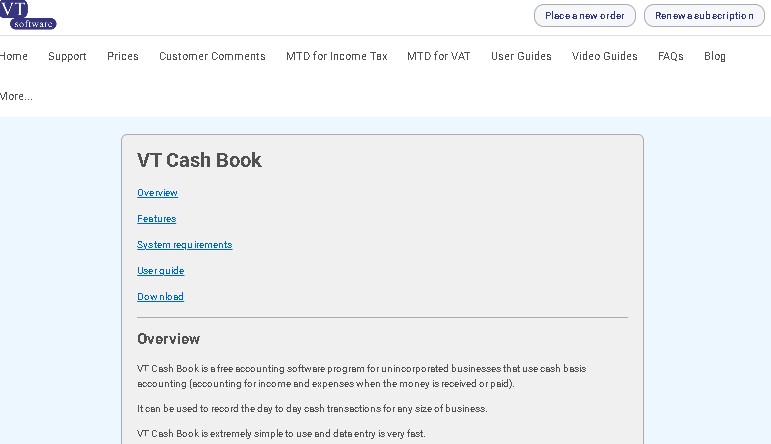Viewport: 771px width, 444px height.
Task: Click the Renew a subscription button
Action: (x=704, y=16)
